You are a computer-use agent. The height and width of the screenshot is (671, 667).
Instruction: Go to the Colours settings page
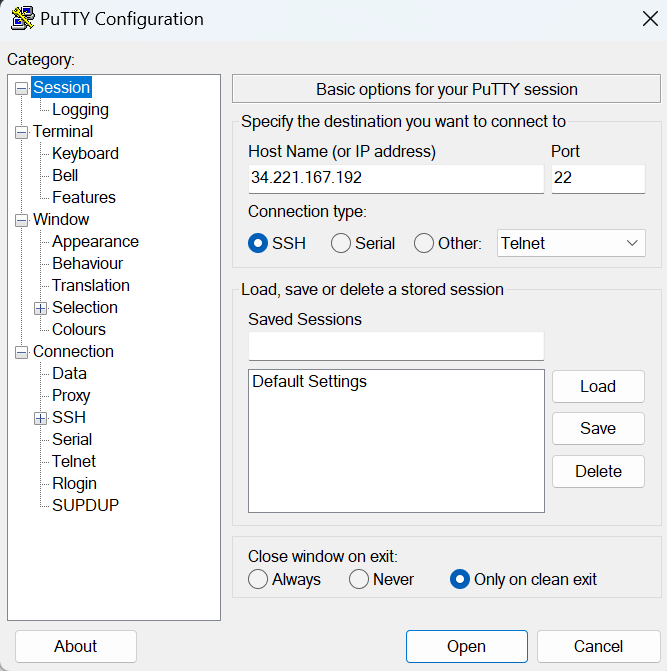point(79,330)
